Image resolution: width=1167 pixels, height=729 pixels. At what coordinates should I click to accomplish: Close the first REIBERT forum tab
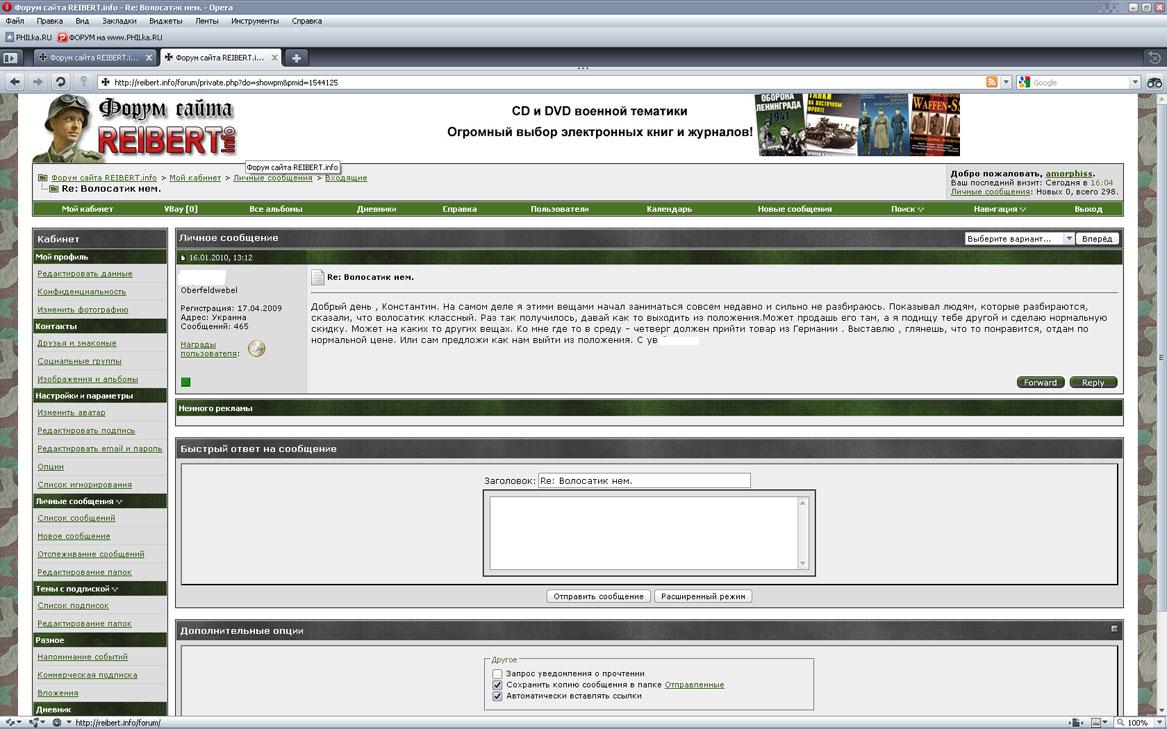point(149,57)
